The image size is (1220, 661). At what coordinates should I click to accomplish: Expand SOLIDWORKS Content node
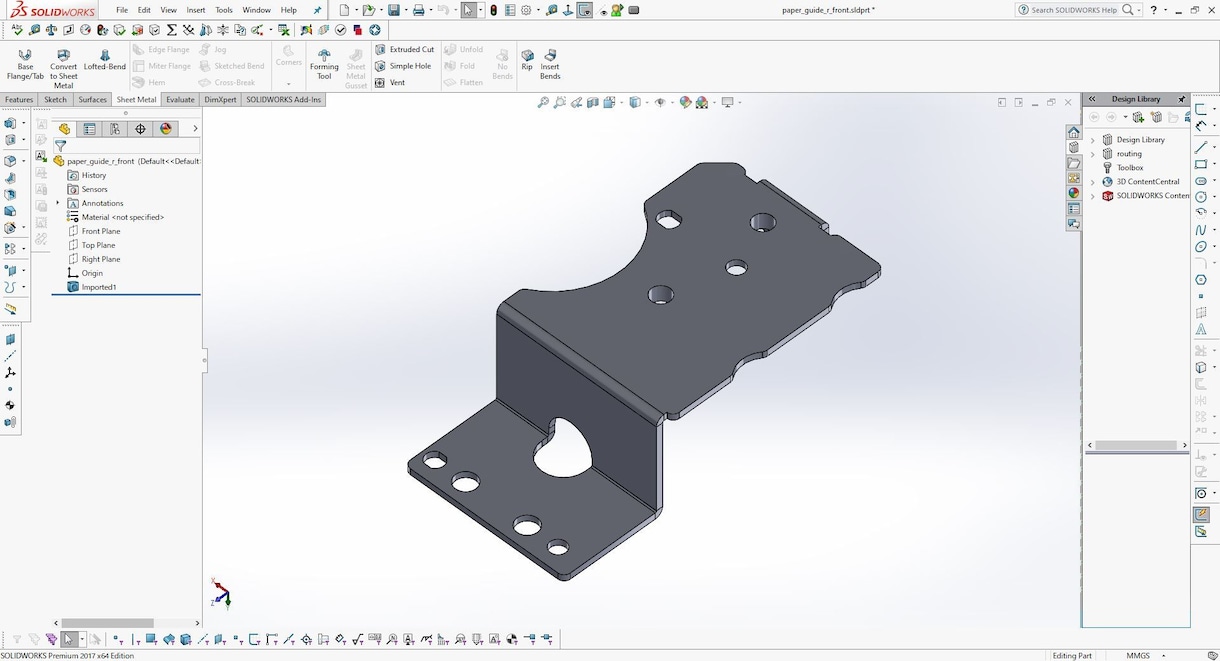coord(1093,196)
